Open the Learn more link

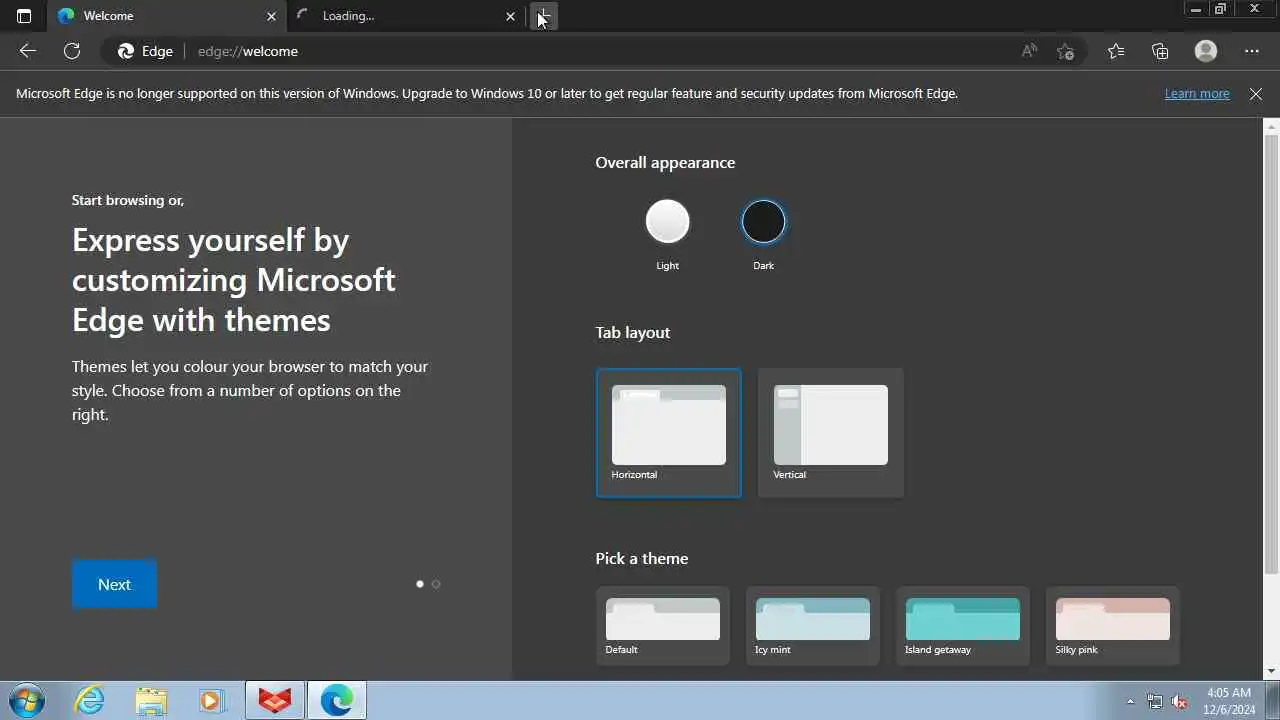tap(1197, 93)
